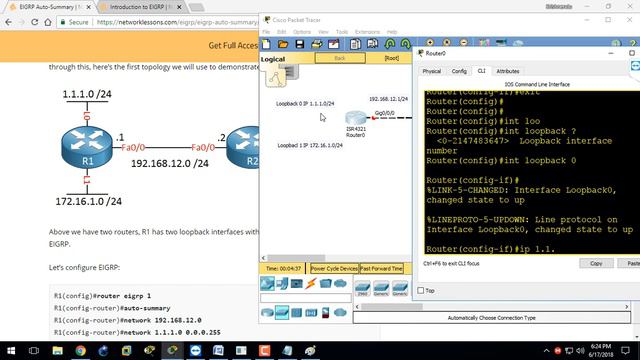The width and height of the screenshot is (640, 360).
Task: Click Fast Forward Time button
Action: (381, 269)
